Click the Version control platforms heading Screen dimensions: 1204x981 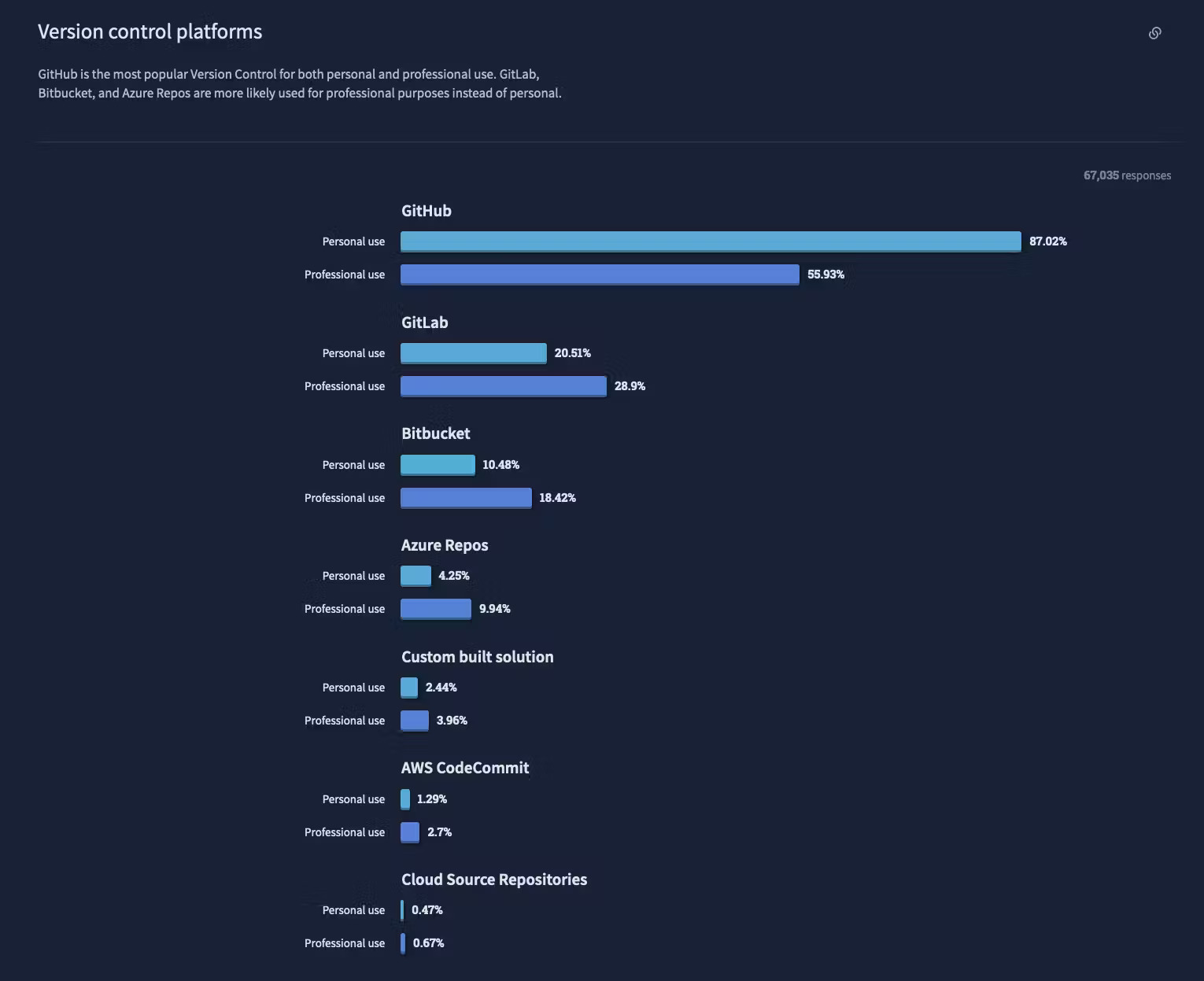click(150, 31)
